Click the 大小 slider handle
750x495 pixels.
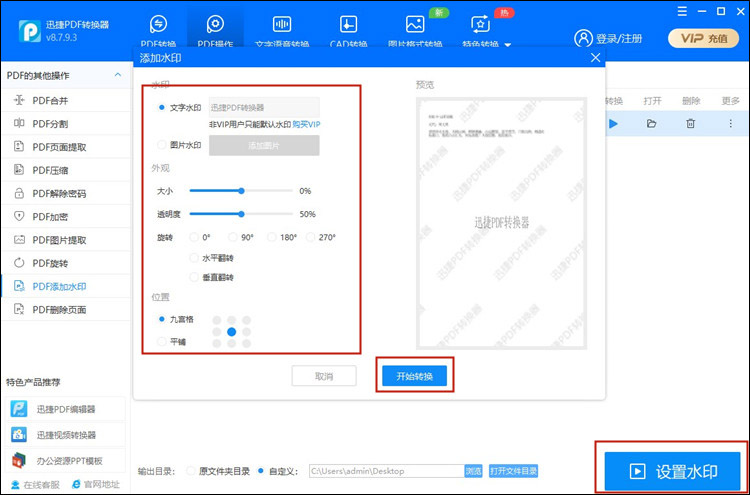coord(242,191)
